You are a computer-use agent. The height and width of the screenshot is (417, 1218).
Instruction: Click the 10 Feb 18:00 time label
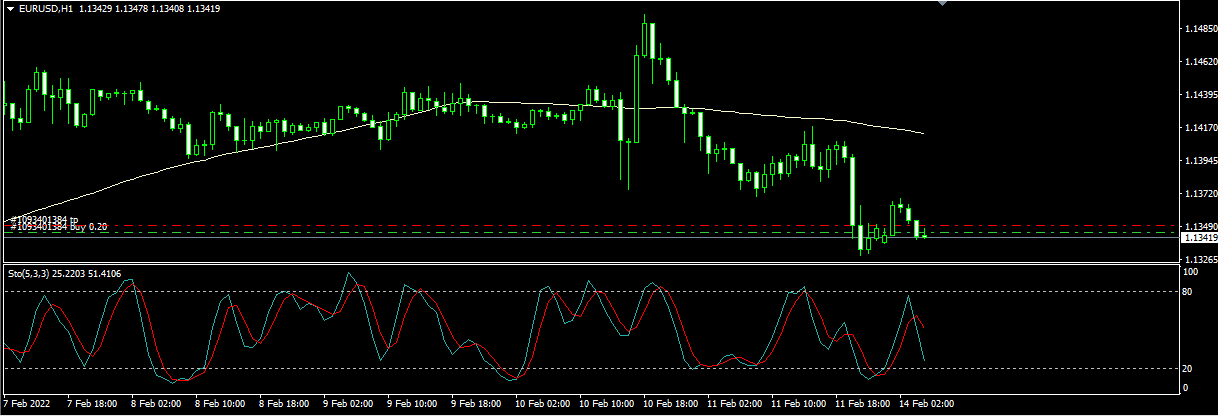[670, 404]
